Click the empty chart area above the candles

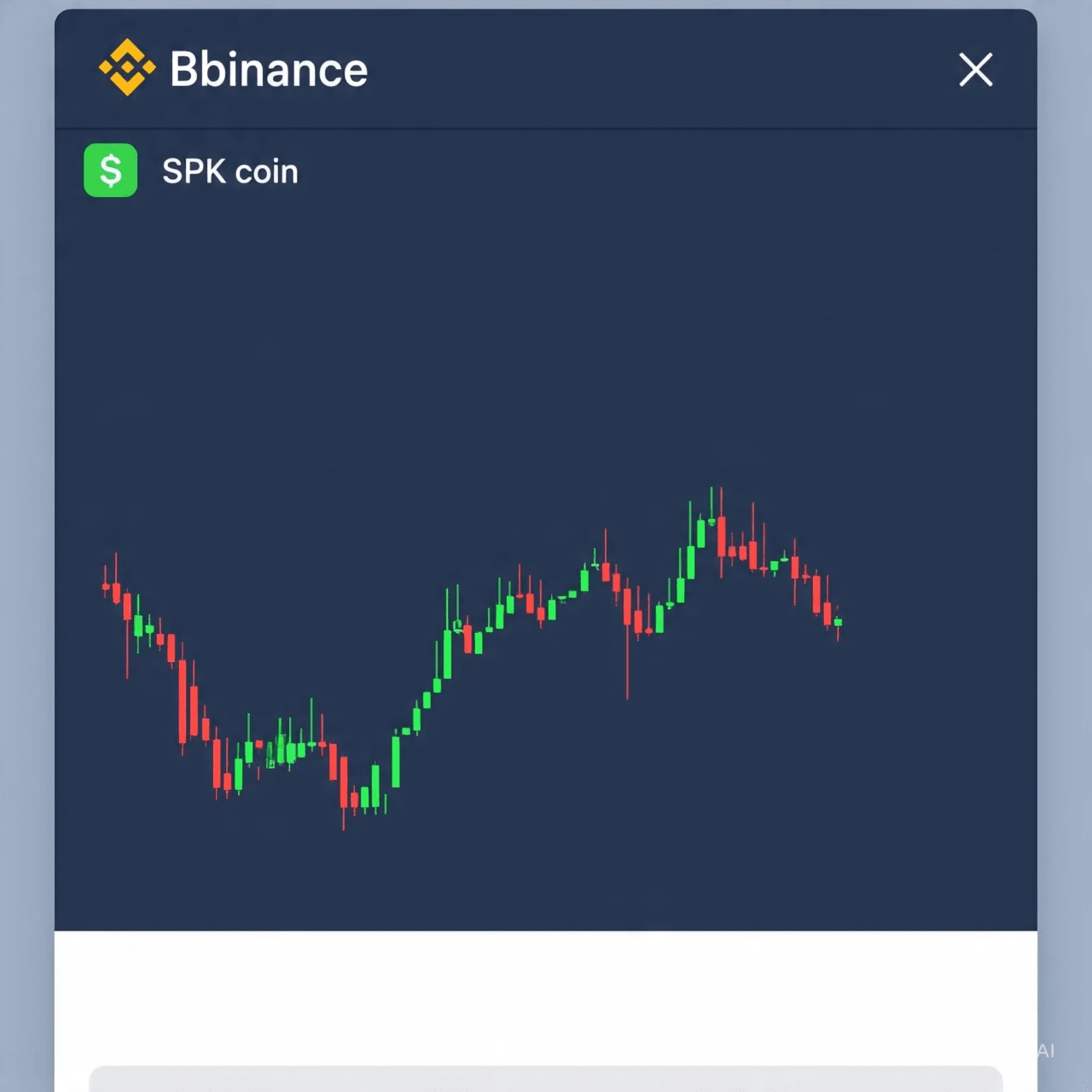point(546,341)
